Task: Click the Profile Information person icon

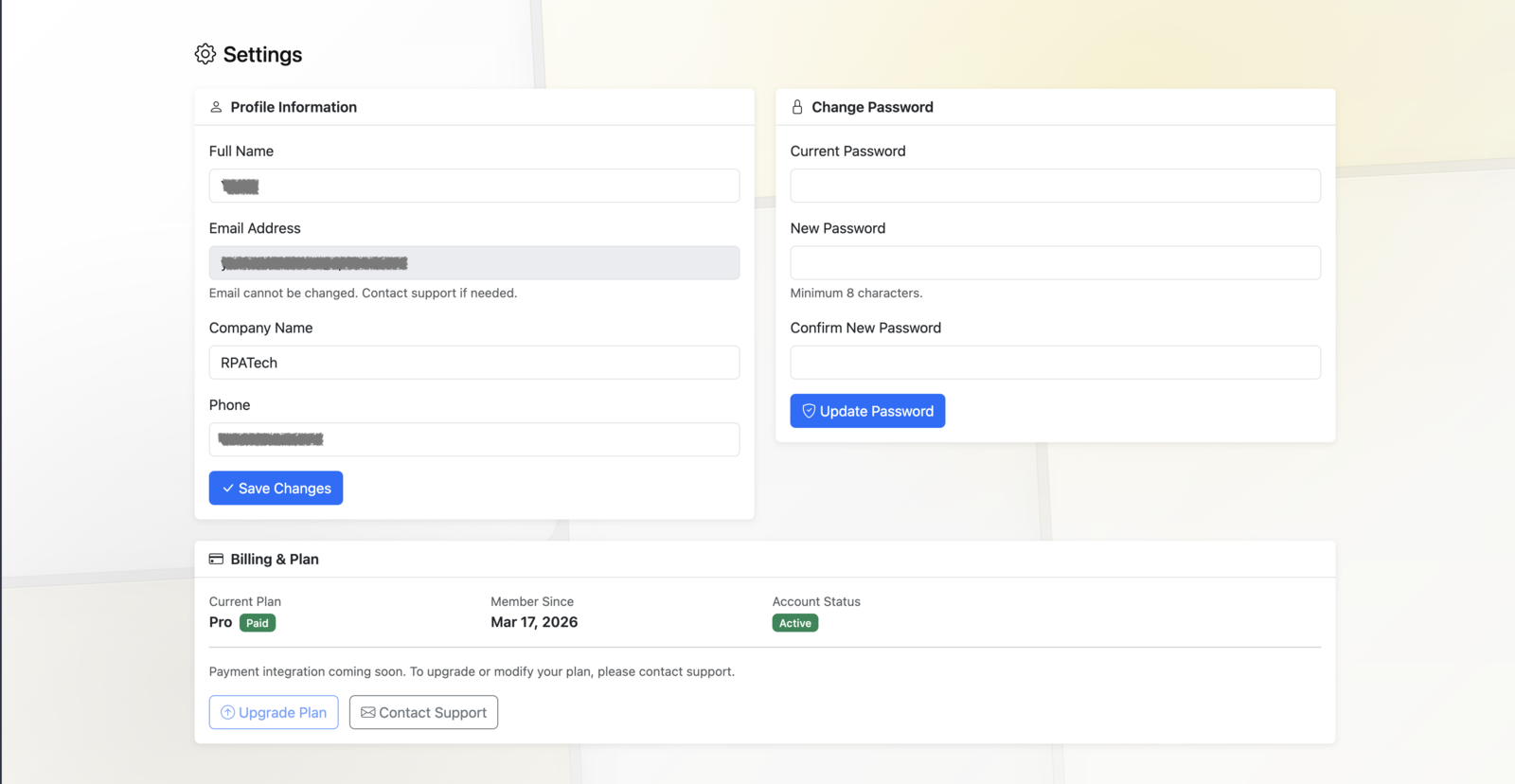Action: pyautogui.click(x=216, y=107)
